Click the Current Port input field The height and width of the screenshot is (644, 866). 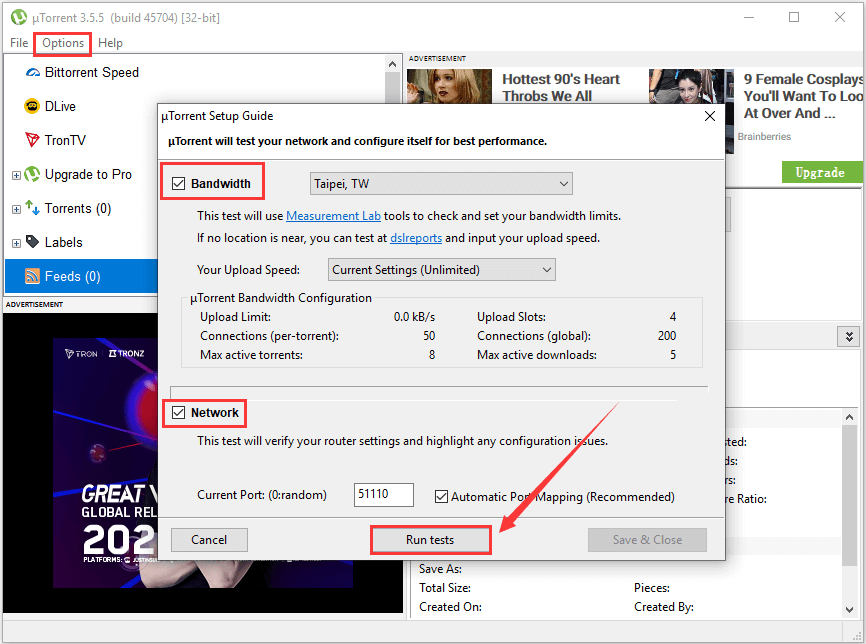pyautogui.click(x=384, y=494)
